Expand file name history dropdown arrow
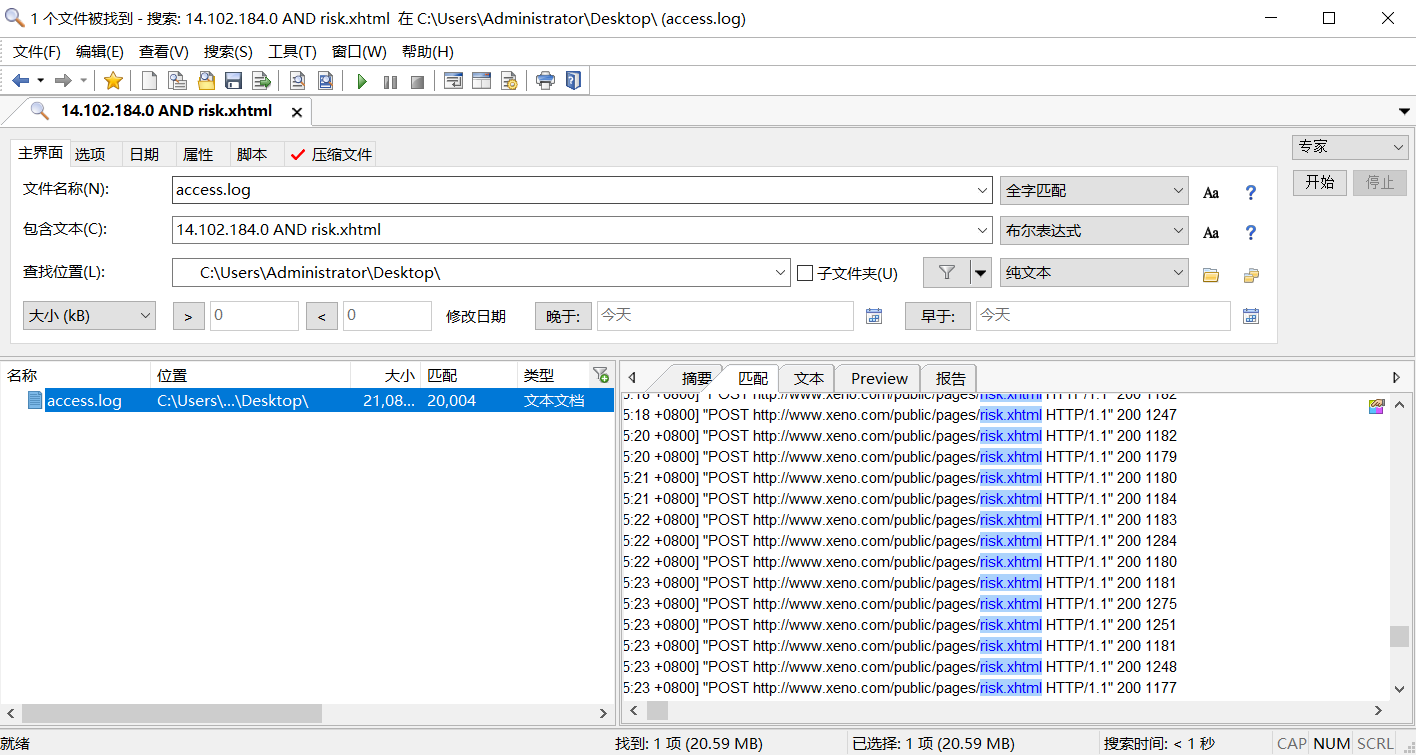 [982, 190]
